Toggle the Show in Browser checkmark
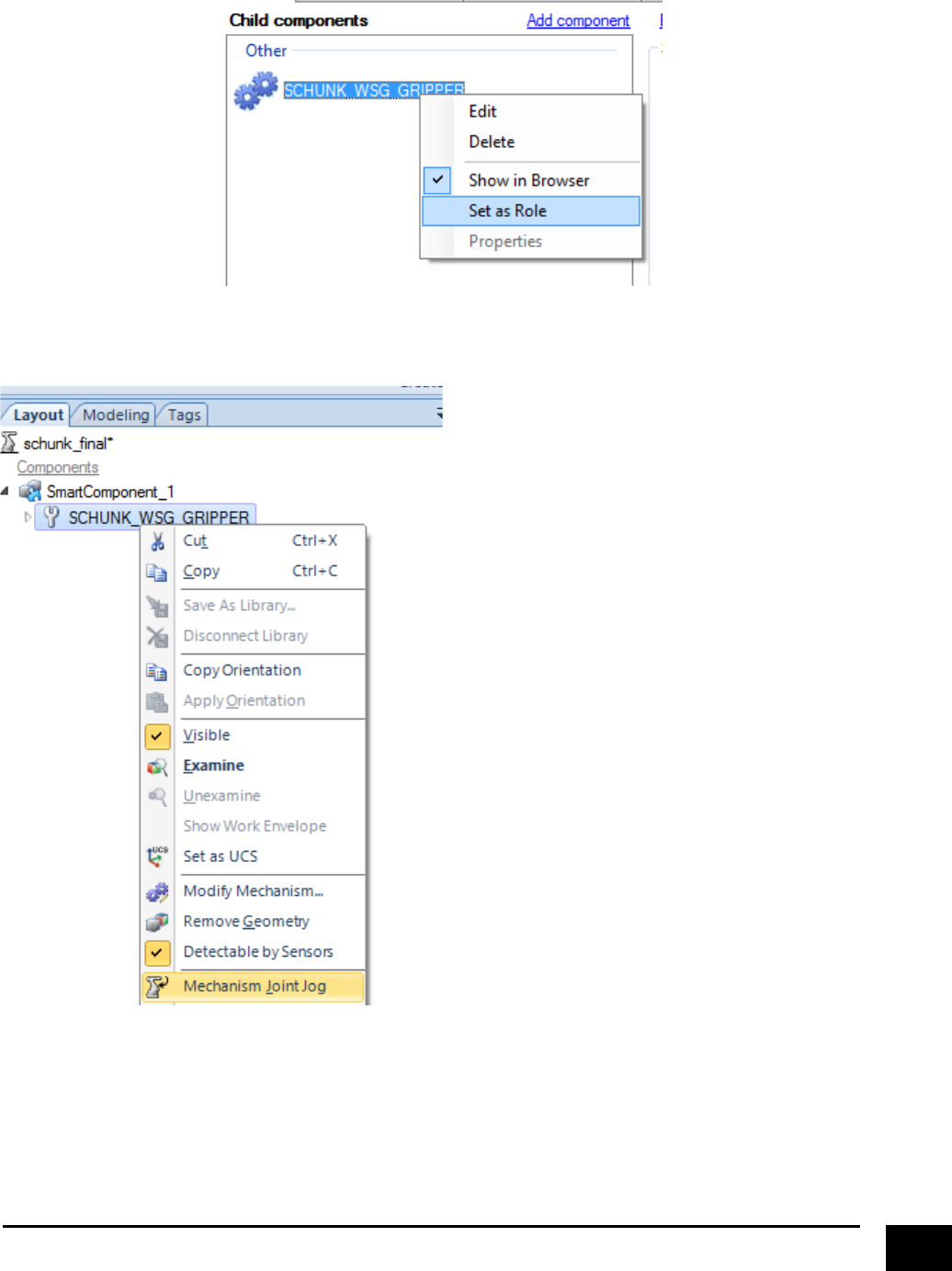Viewport: 952px width, 1271px height. click(x=437, y=180)
